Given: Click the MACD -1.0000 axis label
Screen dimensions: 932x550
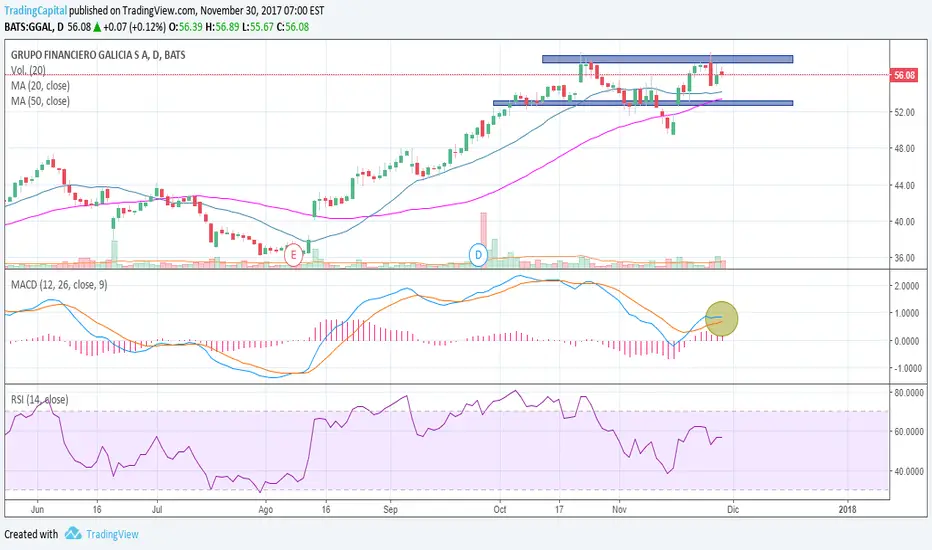Looking at the screenshot, I should tap(906, 369).
